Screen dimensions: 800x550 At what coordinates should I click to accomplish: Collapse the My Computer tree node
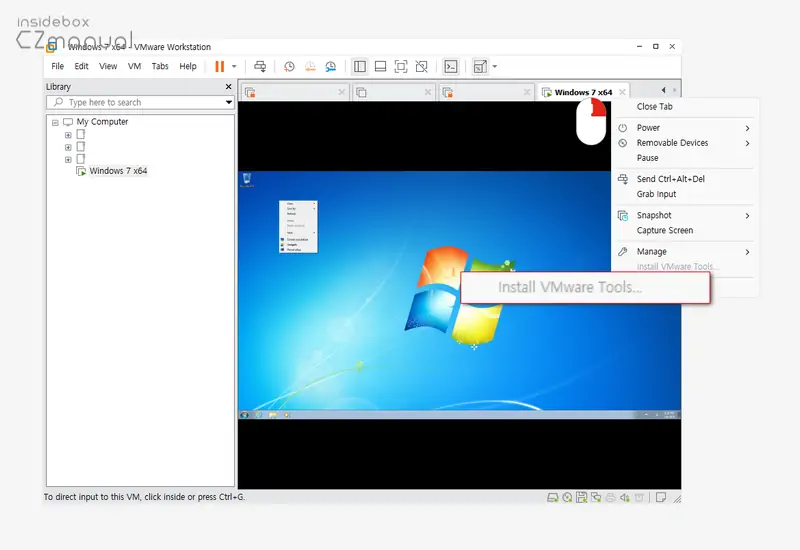click(55, 122)
